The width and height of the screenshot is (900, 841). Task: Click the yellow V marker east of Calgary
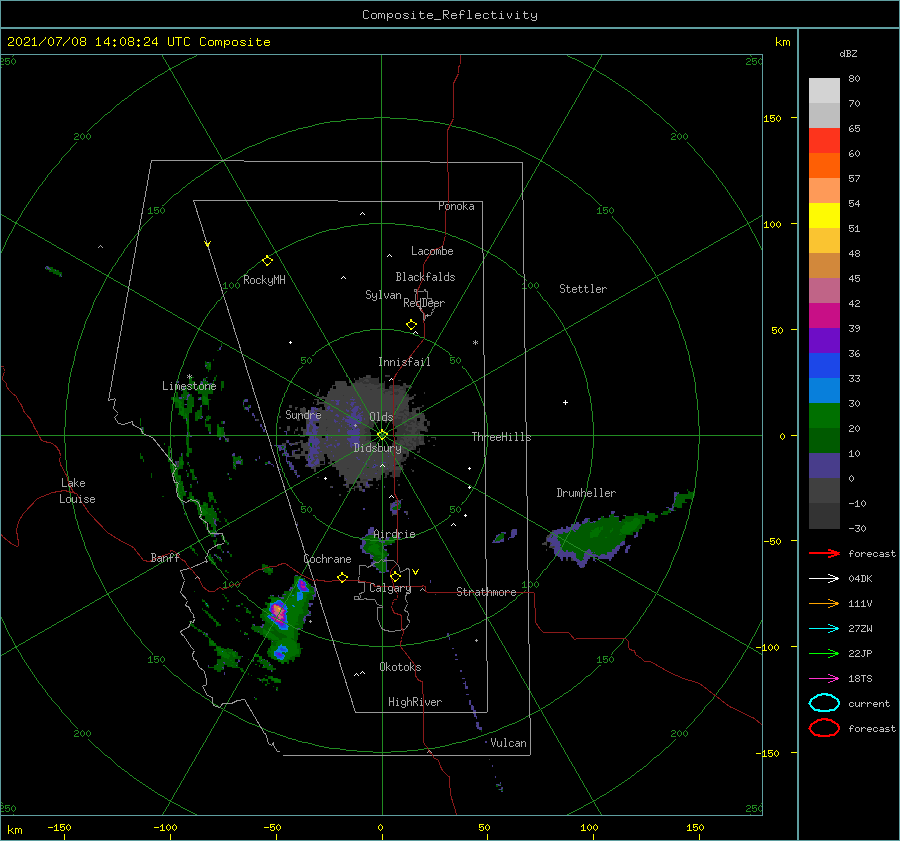point(415,572)
